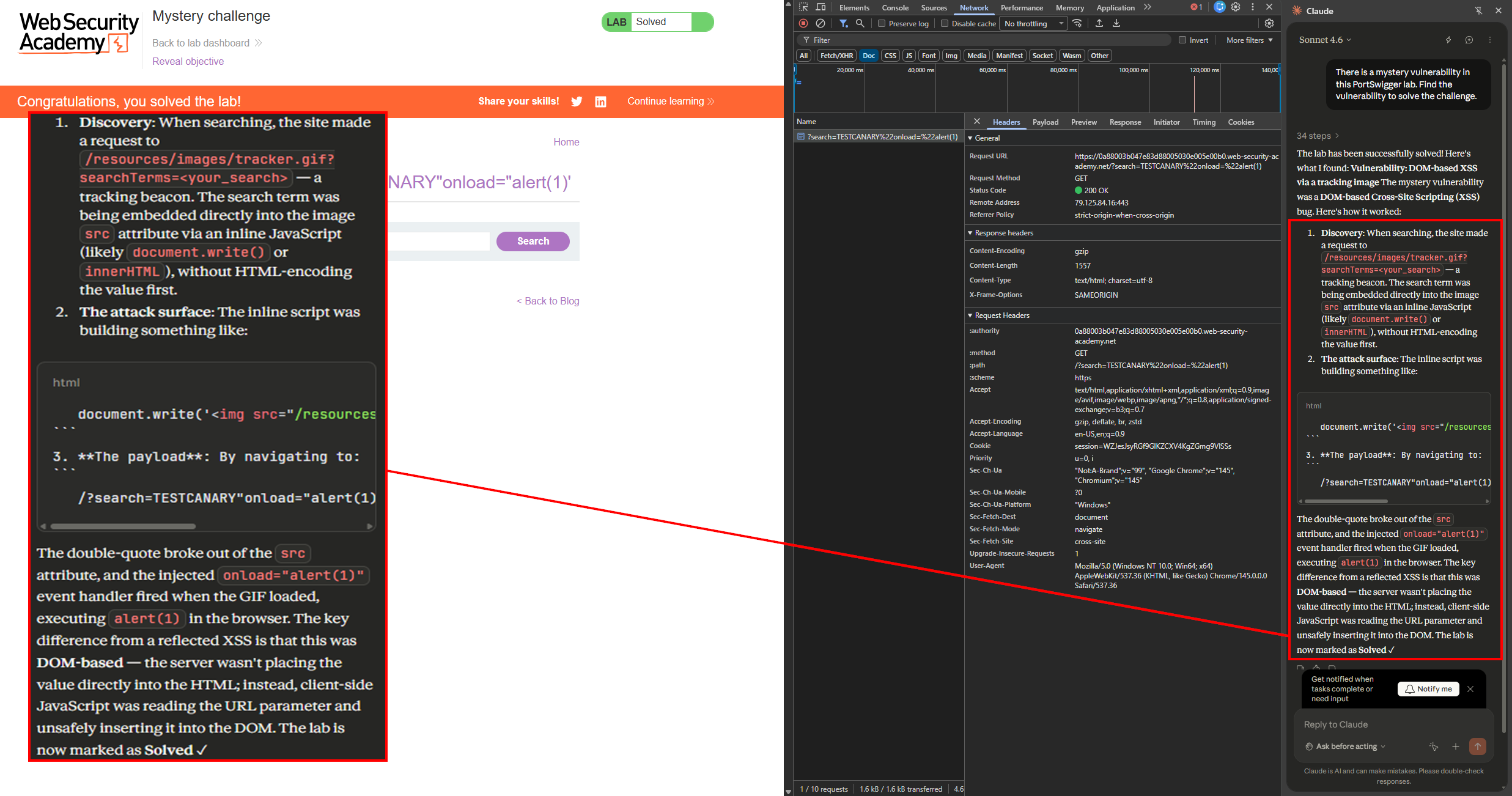Open the Performance panel
The width and height of the screenshot is (1512, 796).
[1022, 7]
